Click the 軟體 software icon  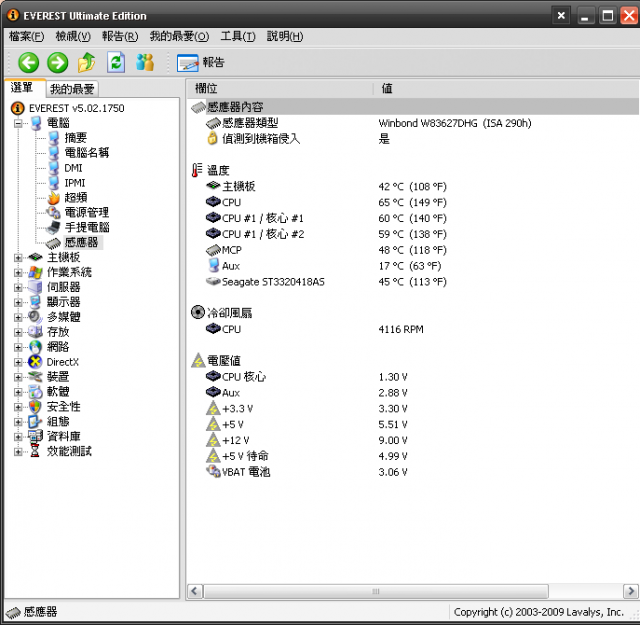[36, 392]
